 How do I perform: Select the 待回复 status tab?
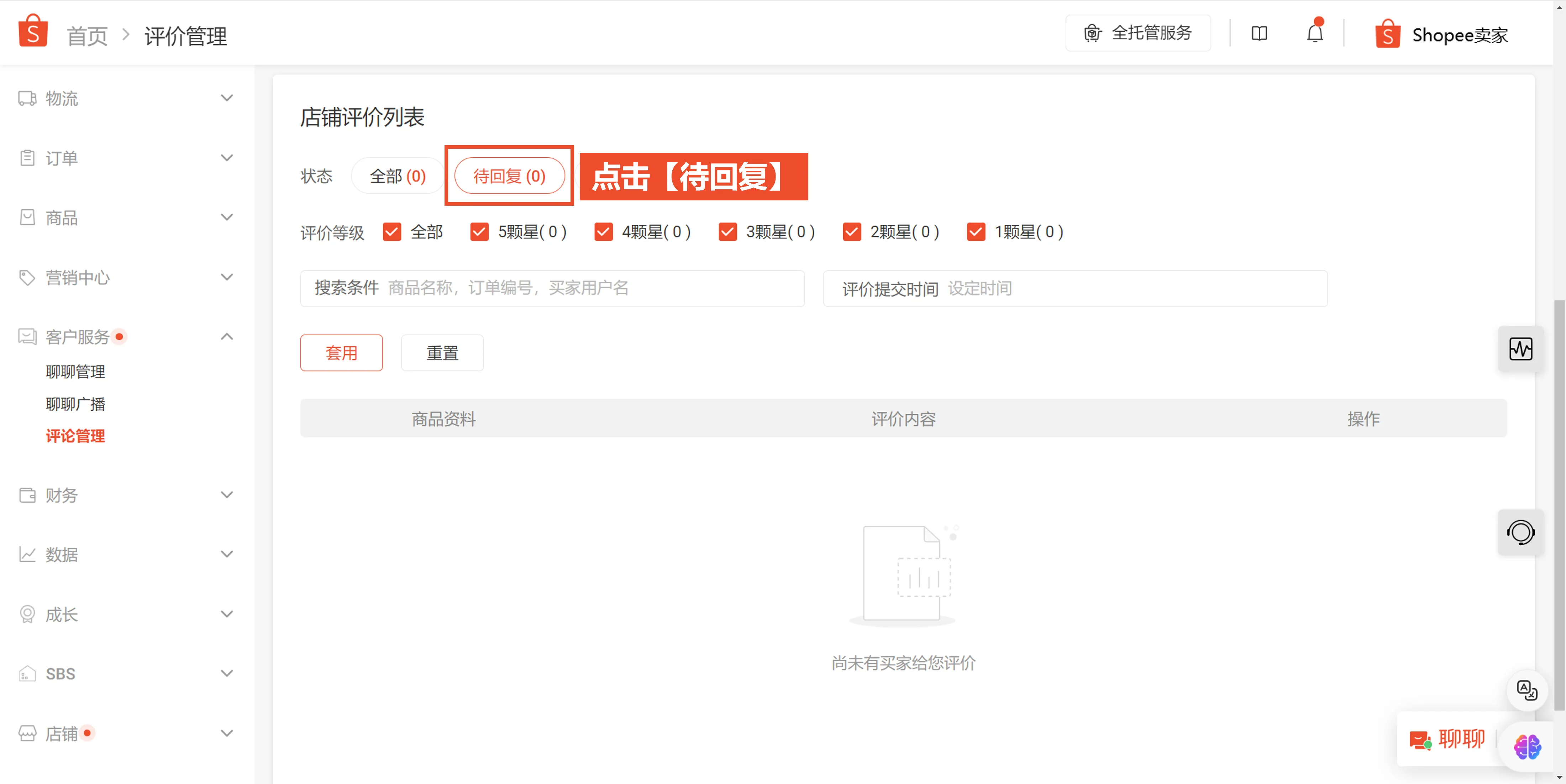(509, 176)
